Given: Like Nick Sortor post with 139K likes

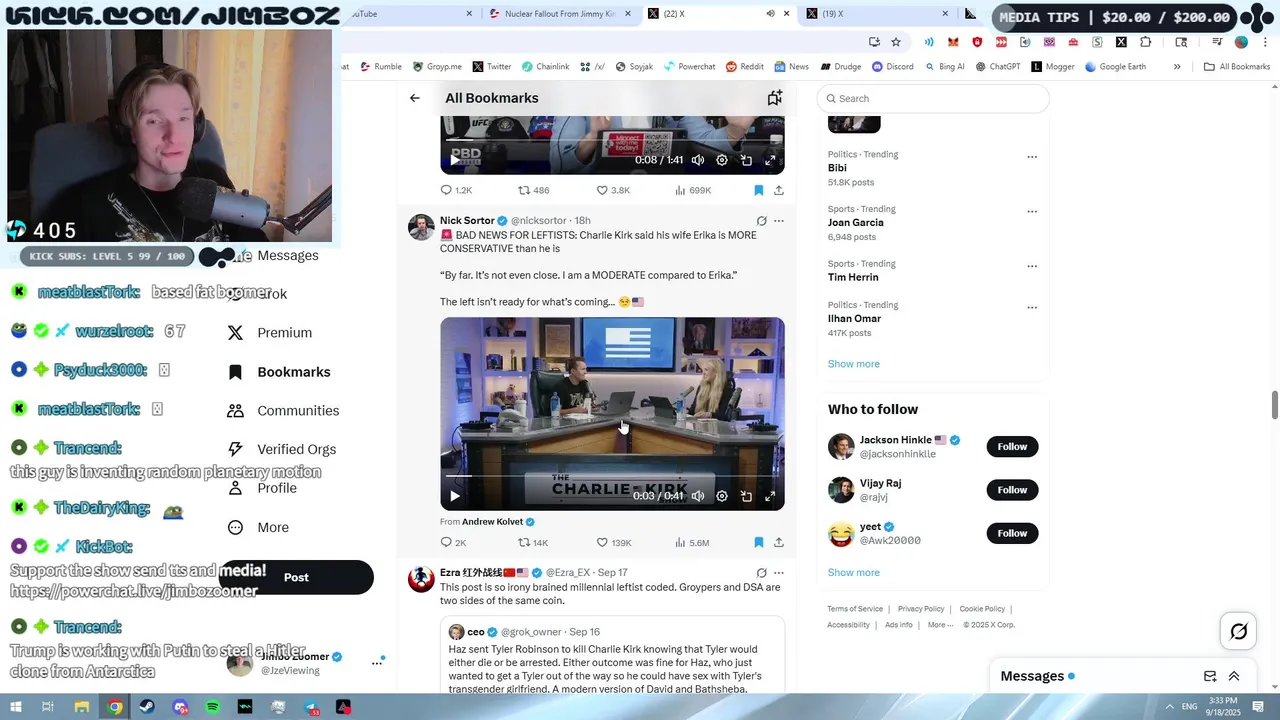Looking at the screenshot, I should coord(613,542).
